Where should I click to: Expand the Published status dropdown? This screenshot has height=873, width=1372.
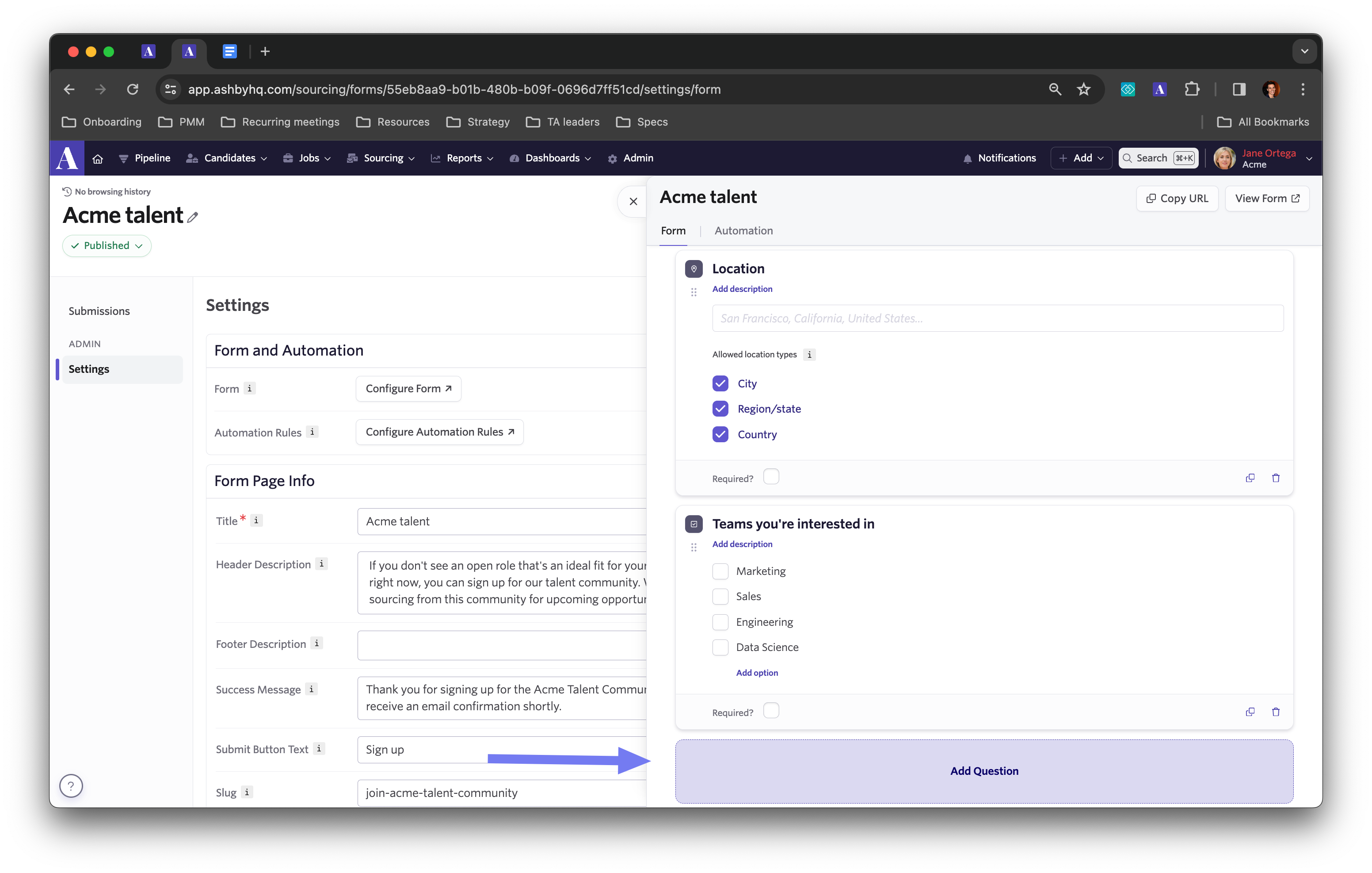coord(107,246)
